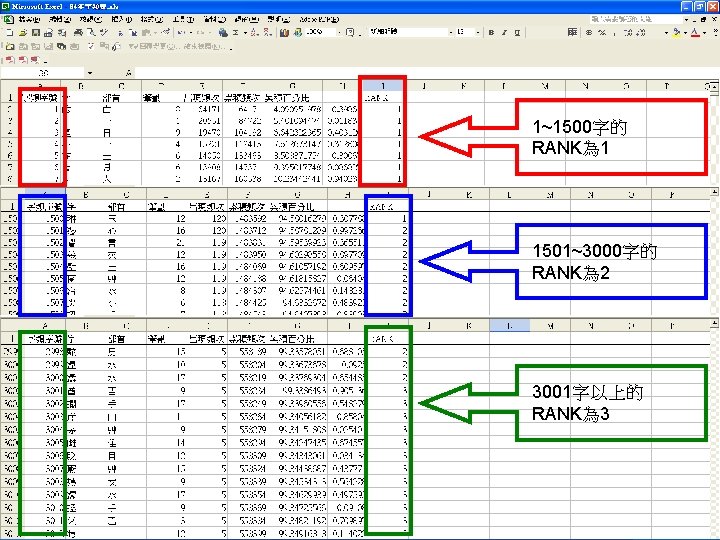Click the Insert Function fx icon
This screenshot has width=720, height=540.
click(x=129, y=73)
